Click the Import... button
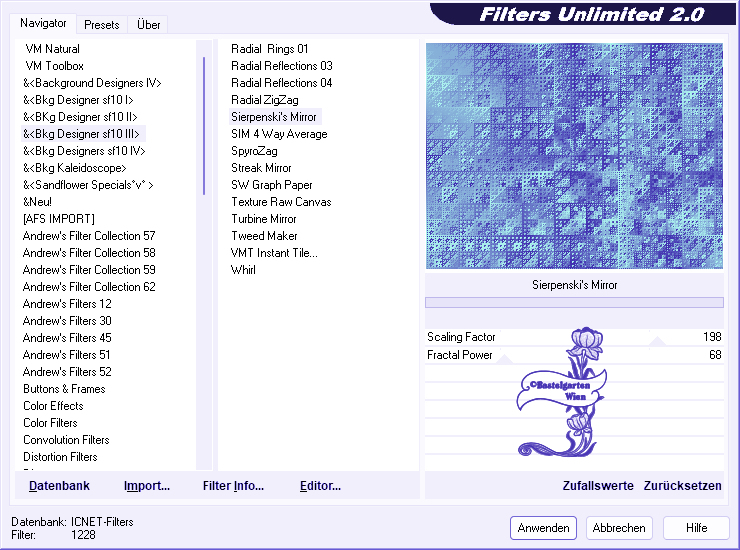The image size is (740, 550). tap(147, 485)
